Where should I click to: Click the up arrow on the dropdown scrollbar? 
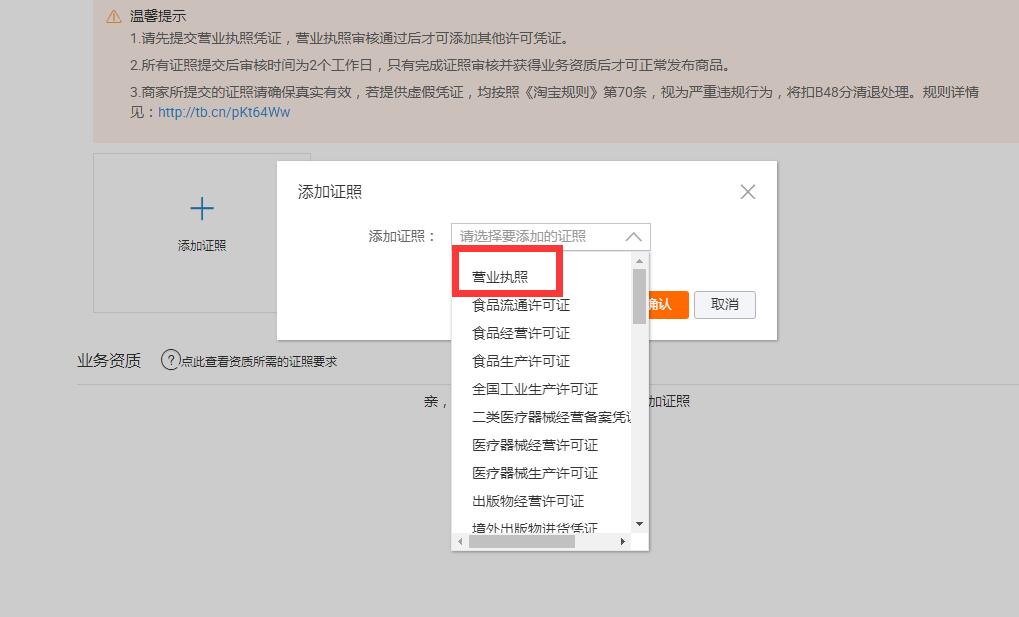click(x=638, y=261)
